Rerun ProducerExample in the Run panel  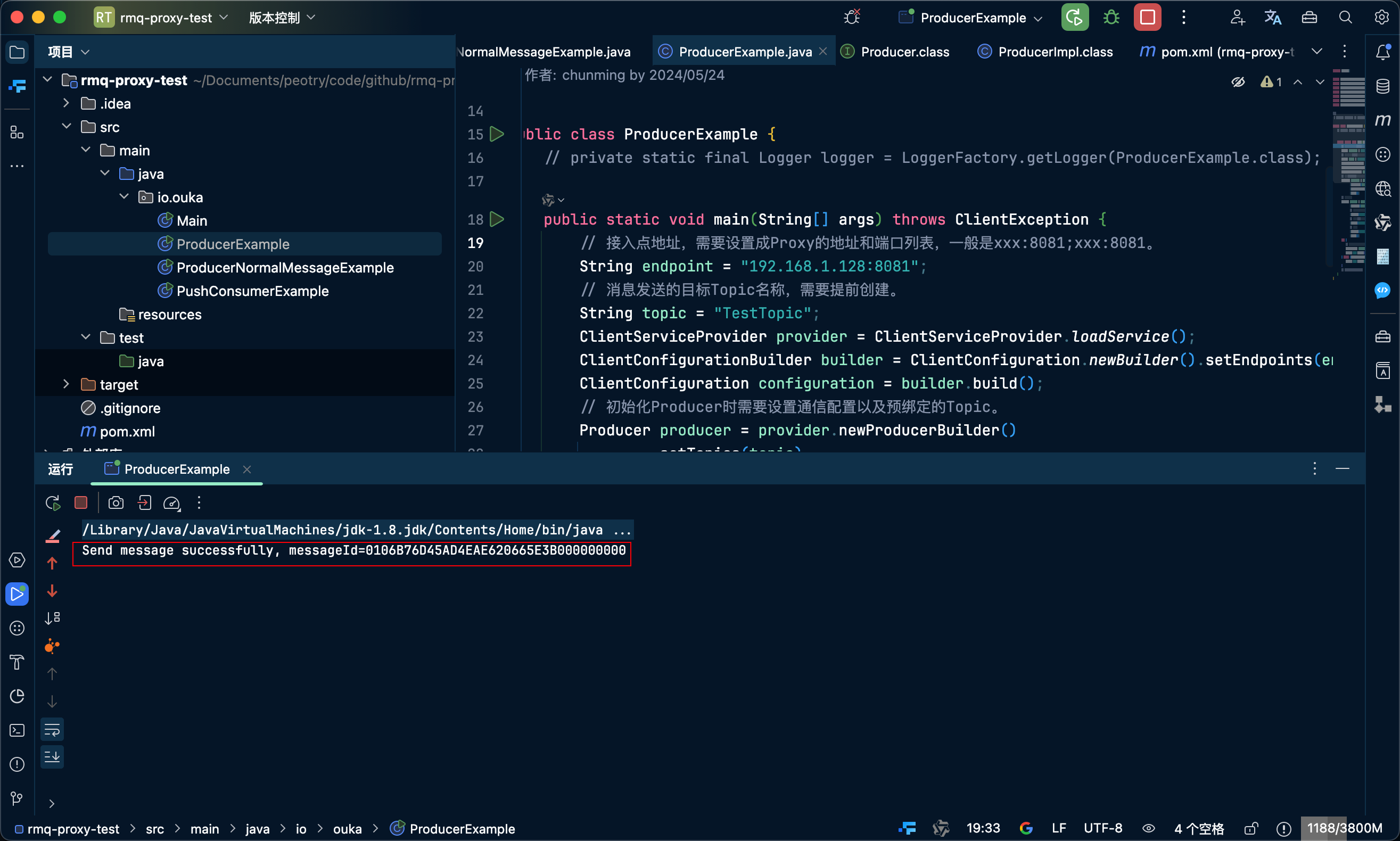click(x=53, y=502)
